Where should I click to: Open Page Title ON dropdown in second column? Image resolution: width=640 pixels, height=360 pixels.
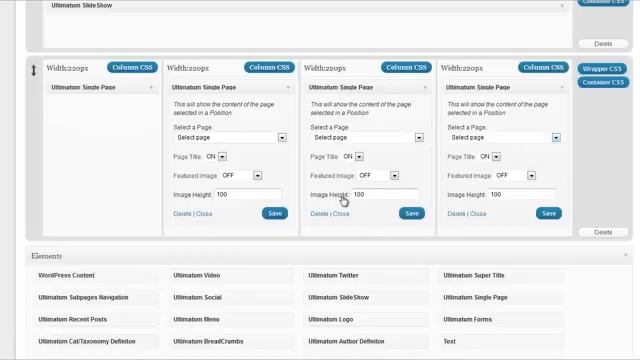[x=216, y=157]
